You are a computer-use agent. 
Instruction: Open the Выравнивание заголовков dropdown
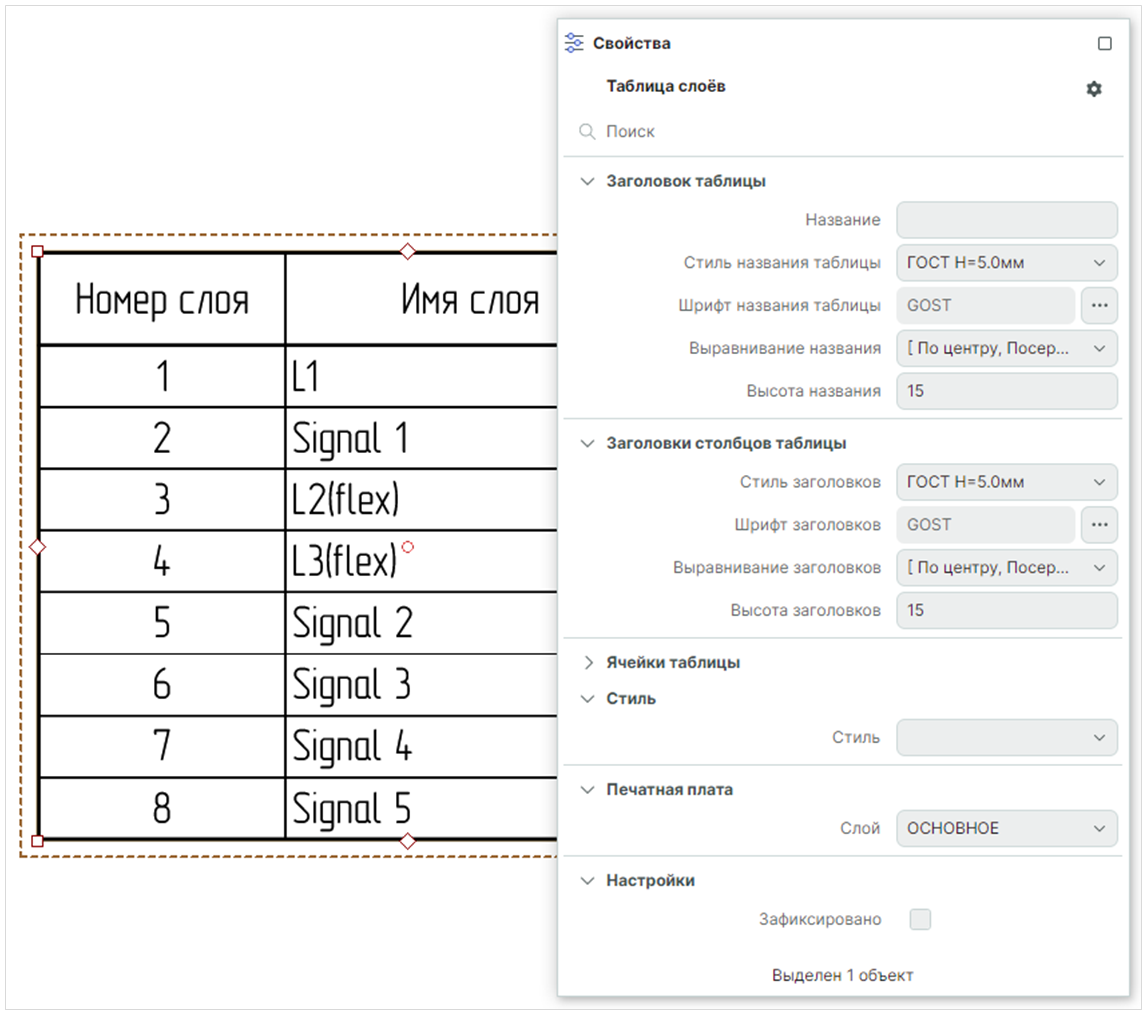pyautogui.click(x=1006, y=567)
